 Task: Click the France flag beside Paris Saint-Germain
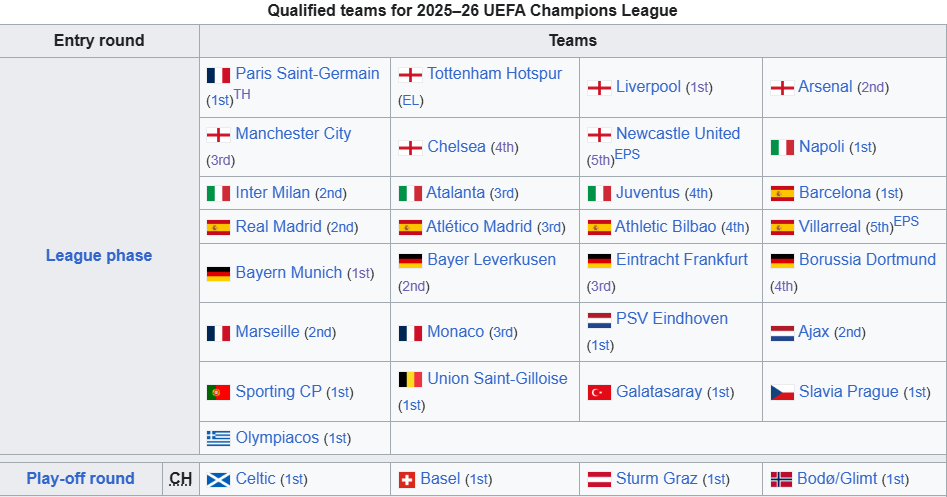pyautogui.click(x=218, y=75)
